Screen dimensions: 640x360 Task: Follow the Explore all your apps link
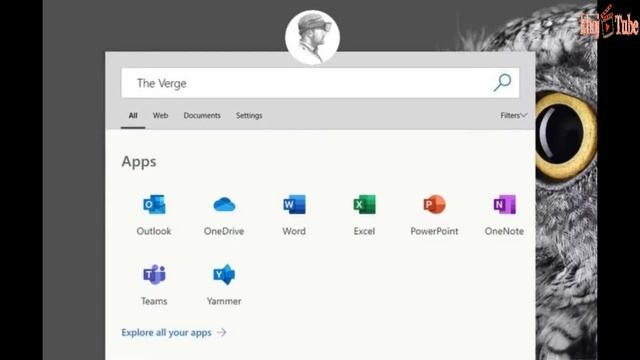coord(174,333)
